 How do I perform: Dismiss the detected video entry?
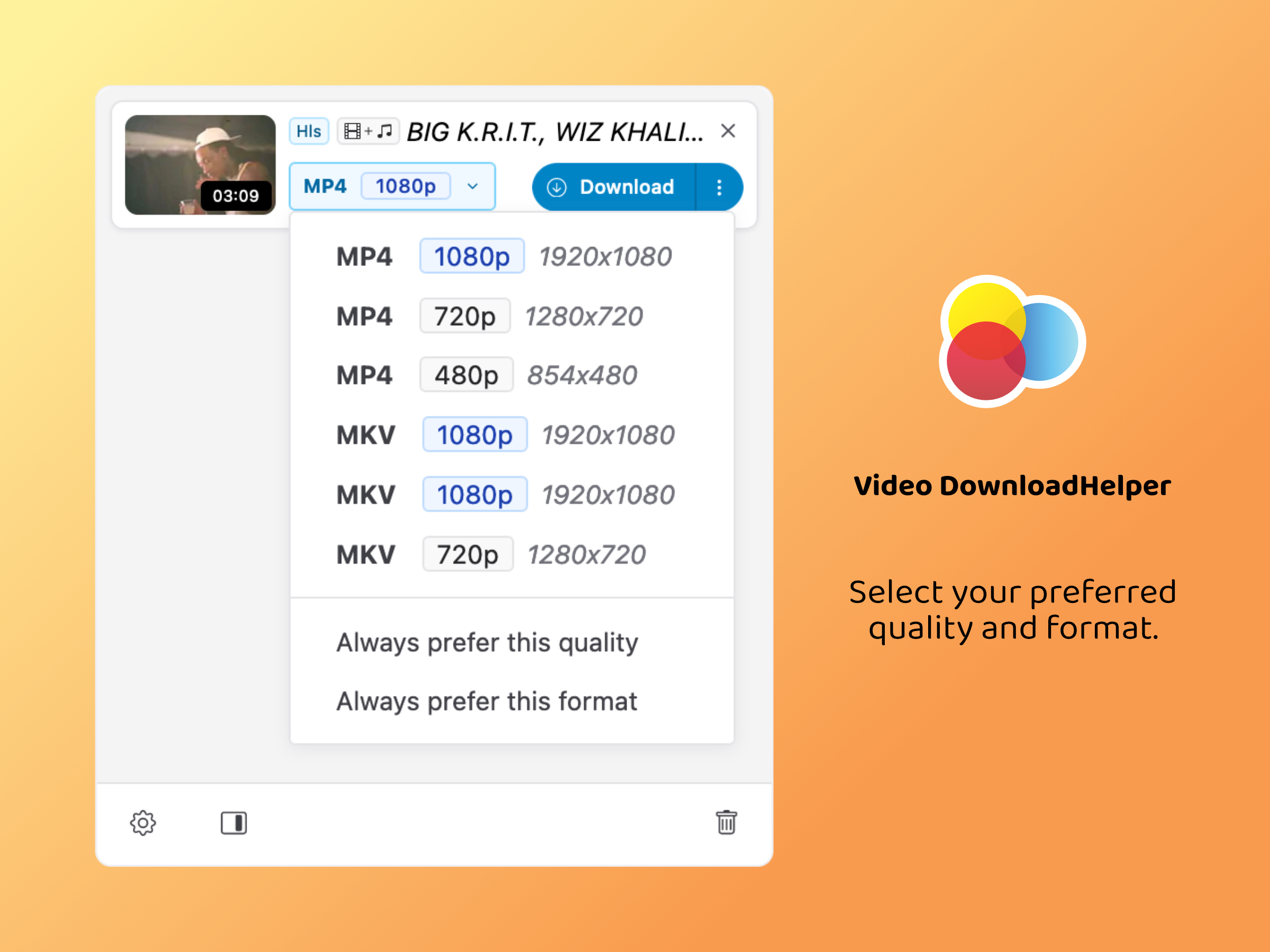click(x=728, y=131)
